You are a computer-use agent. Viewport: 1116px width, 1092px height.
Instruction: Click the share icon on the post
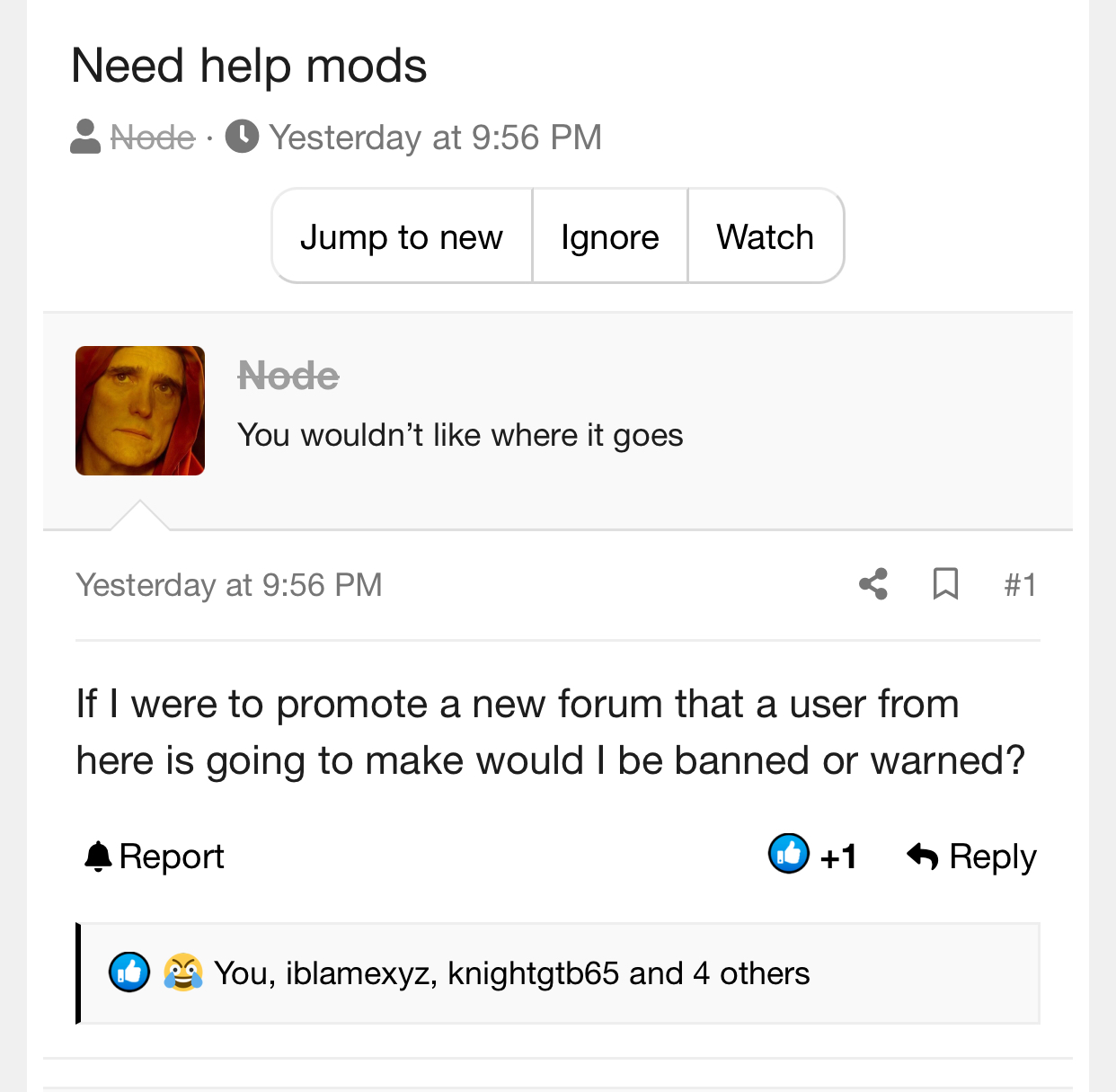873,584
